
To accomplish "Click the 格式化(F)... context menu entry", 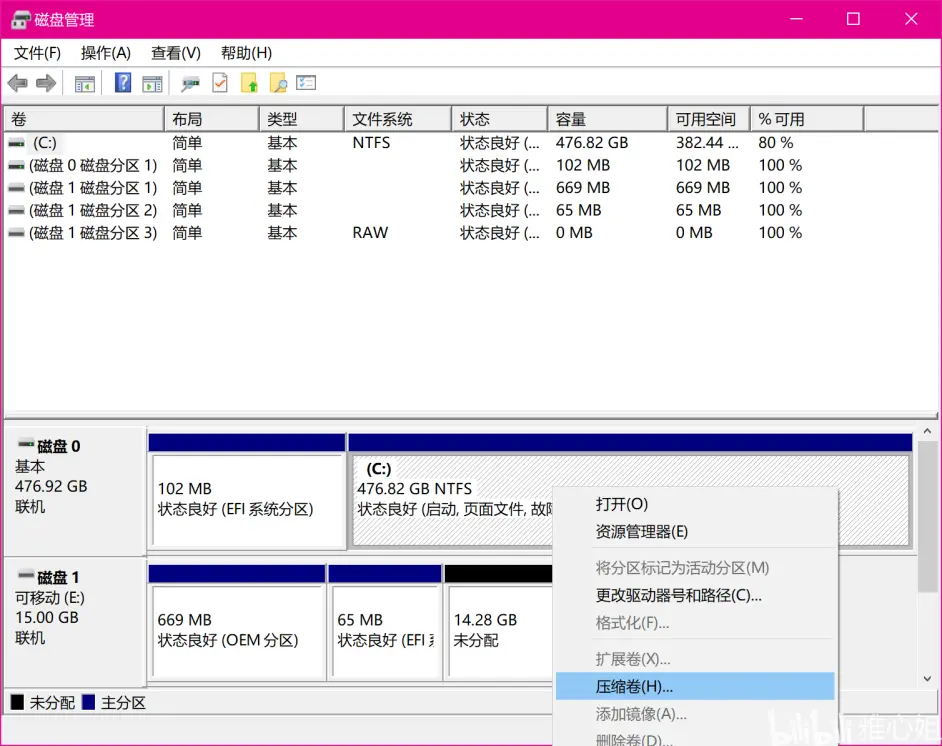I will click(695, 623).
